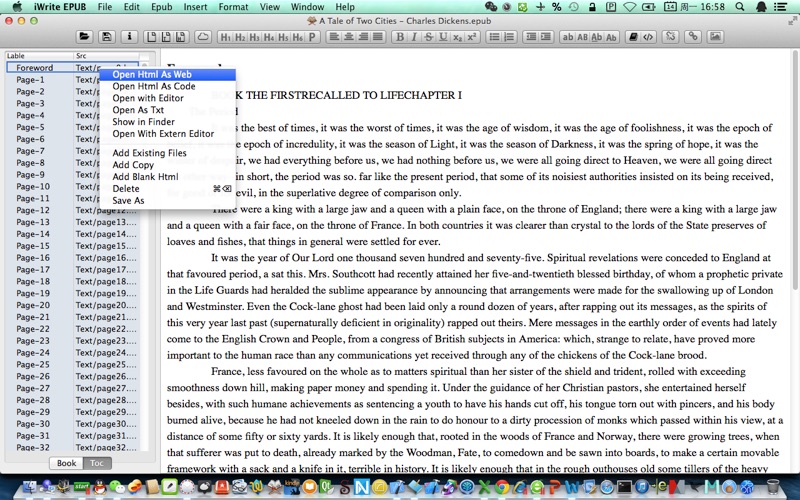This screenshot has height=500, width=800.
Task: Apply superscript formatting
Action: pos(472,37)
